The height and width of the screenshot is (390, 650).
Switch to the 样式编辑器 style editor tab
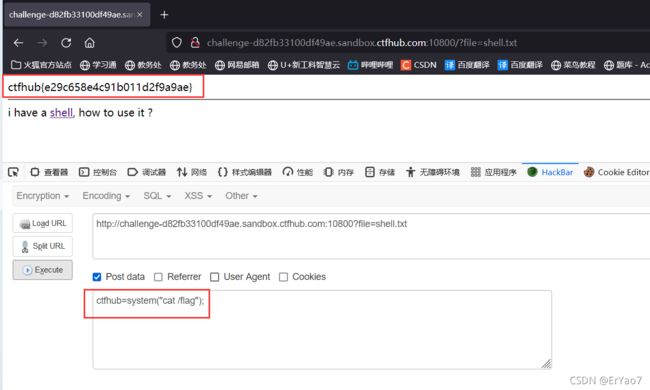245,172
